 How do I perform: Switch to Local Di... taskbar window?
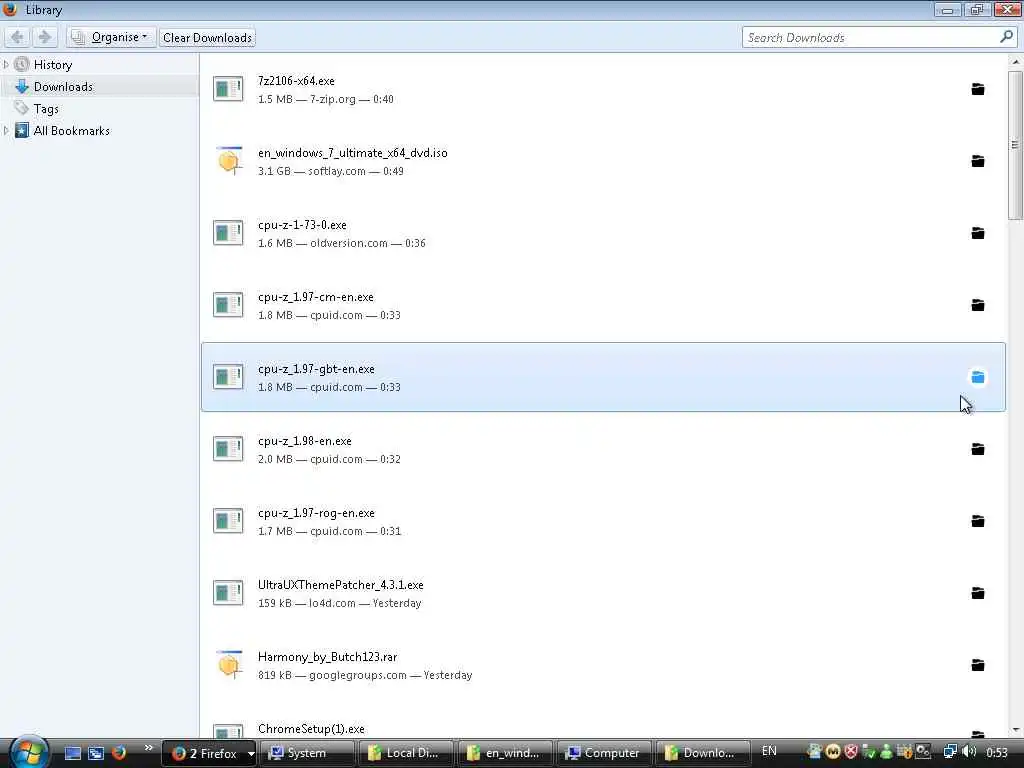click(x=406, y=754)
